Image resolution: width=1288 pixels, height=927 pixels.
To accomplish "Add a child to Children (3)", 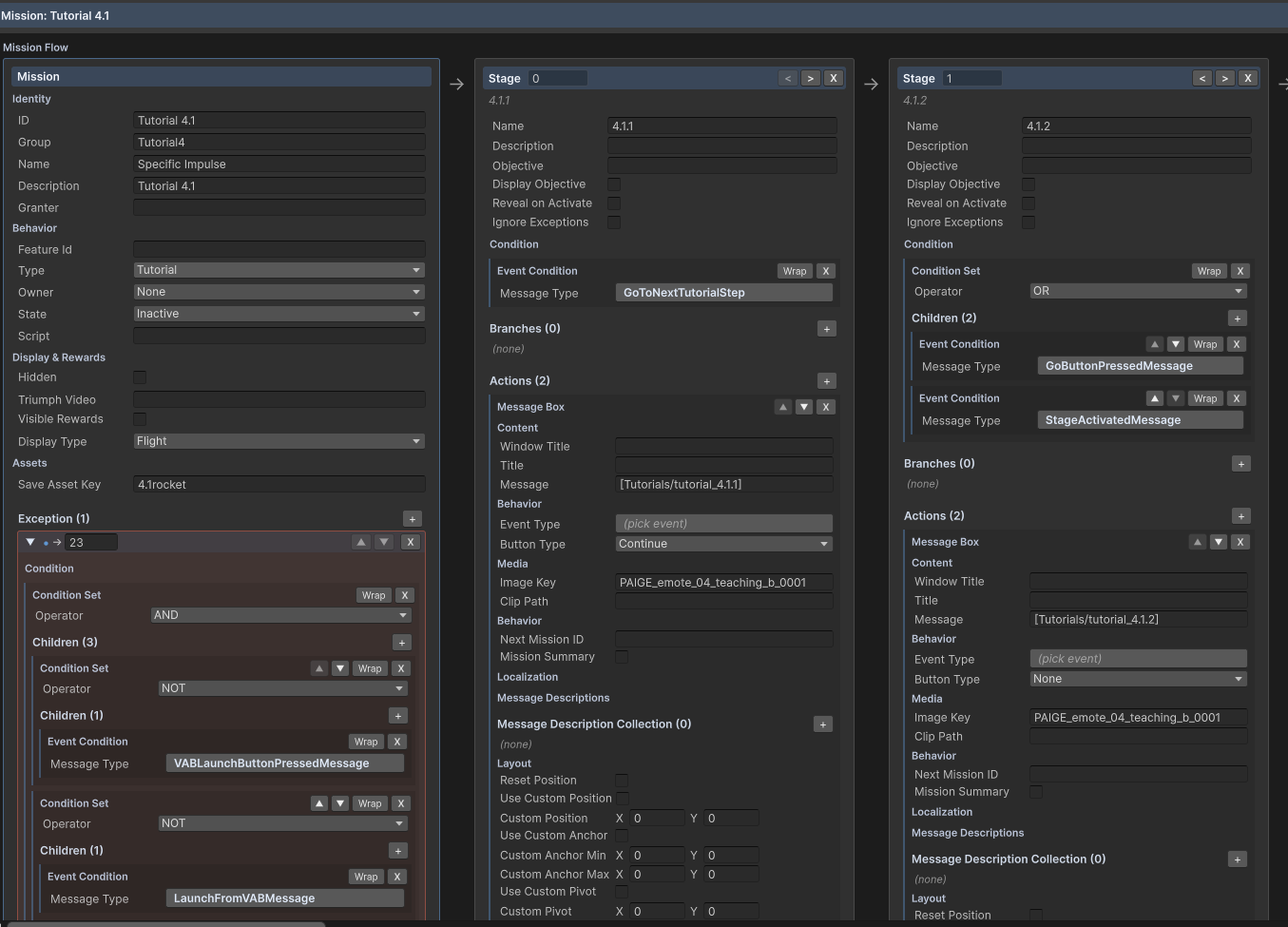I will tap(402, 643).
